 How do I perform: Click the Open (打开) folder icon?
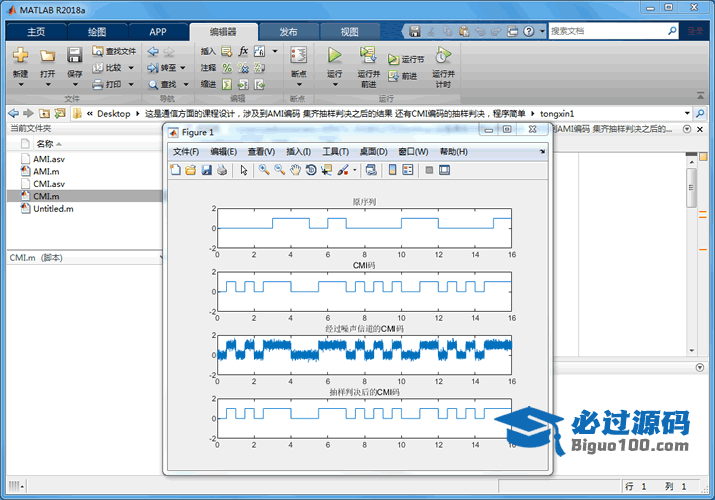coord(47,55)
